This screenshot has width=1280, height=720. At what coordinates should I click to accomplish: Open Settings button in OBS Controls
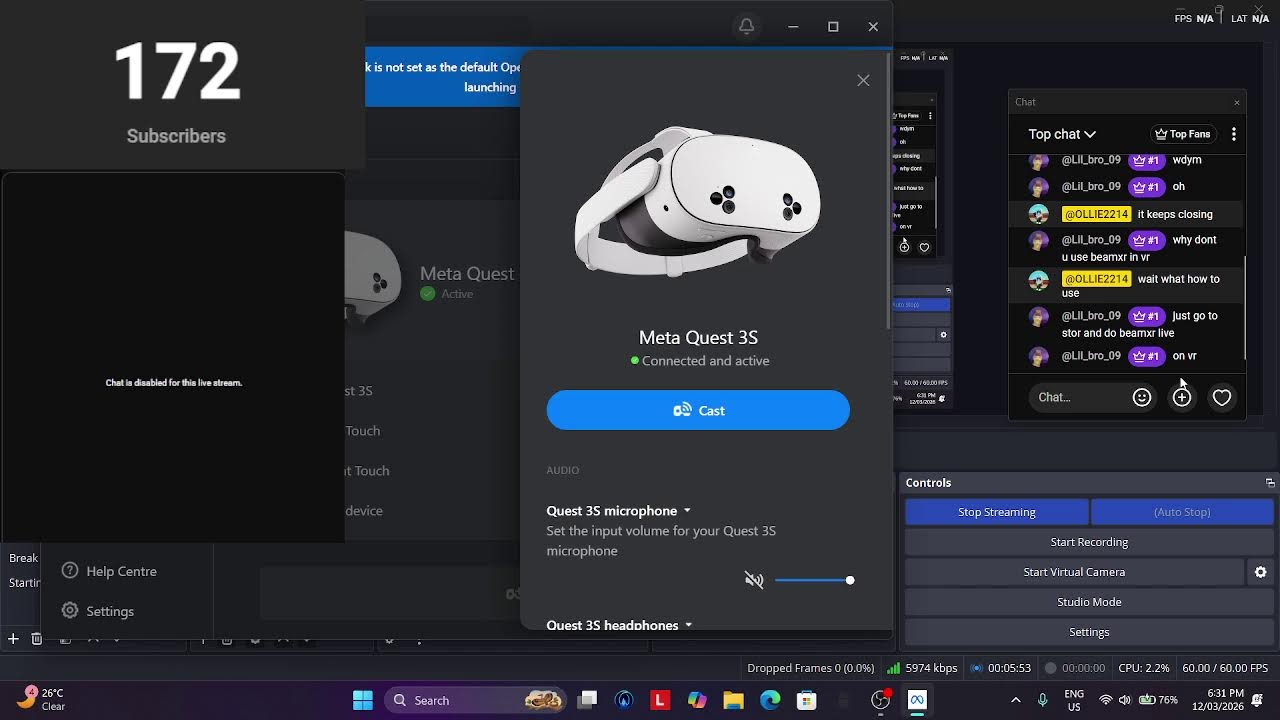click(1089, 632)
